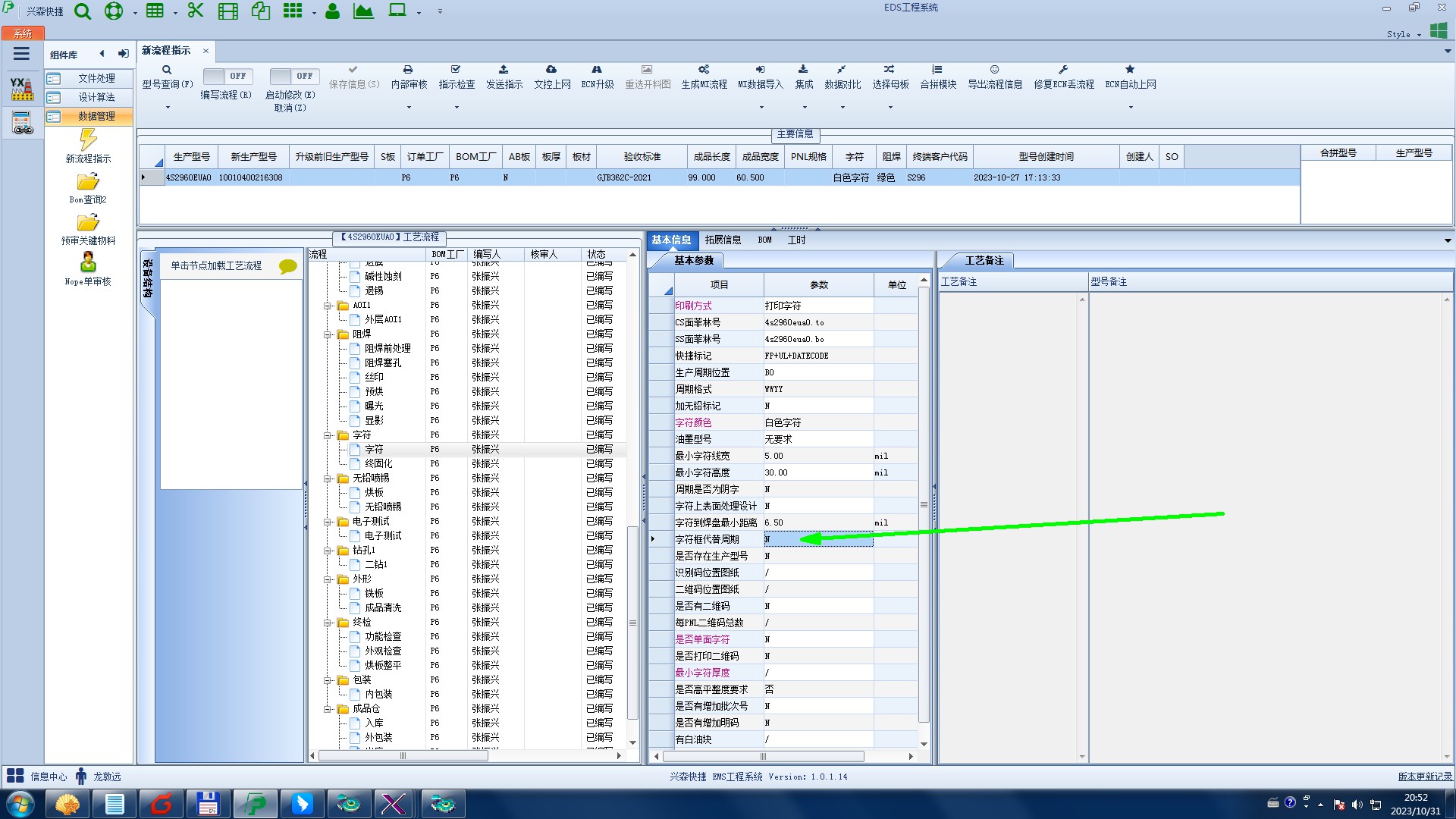Image resolution: width=1456 pixels, height=819 pixels.
Task: Toggle the 启动修改 OFF switch
Action: point(293,76)
